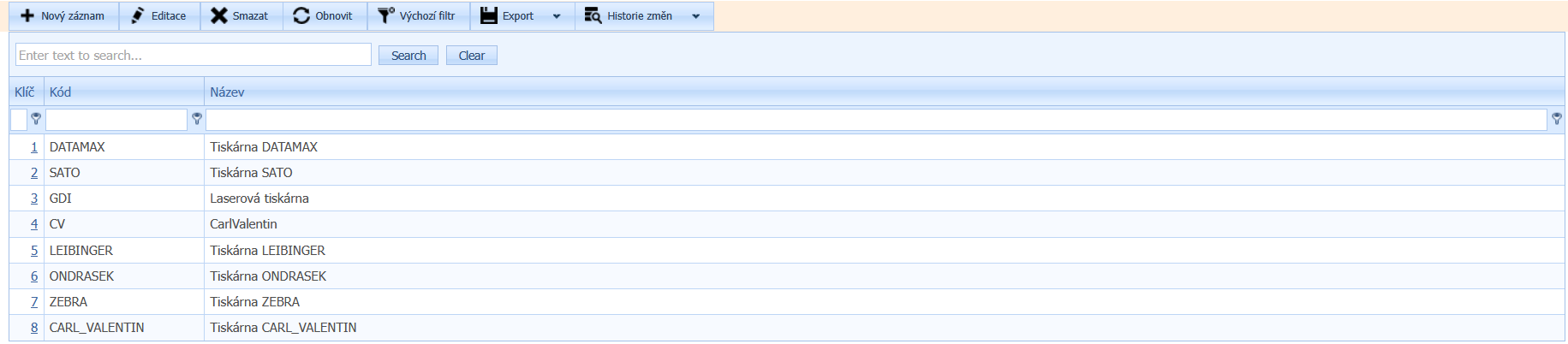The width and height of the screenshot is (1568, 344).
Task: Click the Editace pencil icon
Action: coord(138,16)
